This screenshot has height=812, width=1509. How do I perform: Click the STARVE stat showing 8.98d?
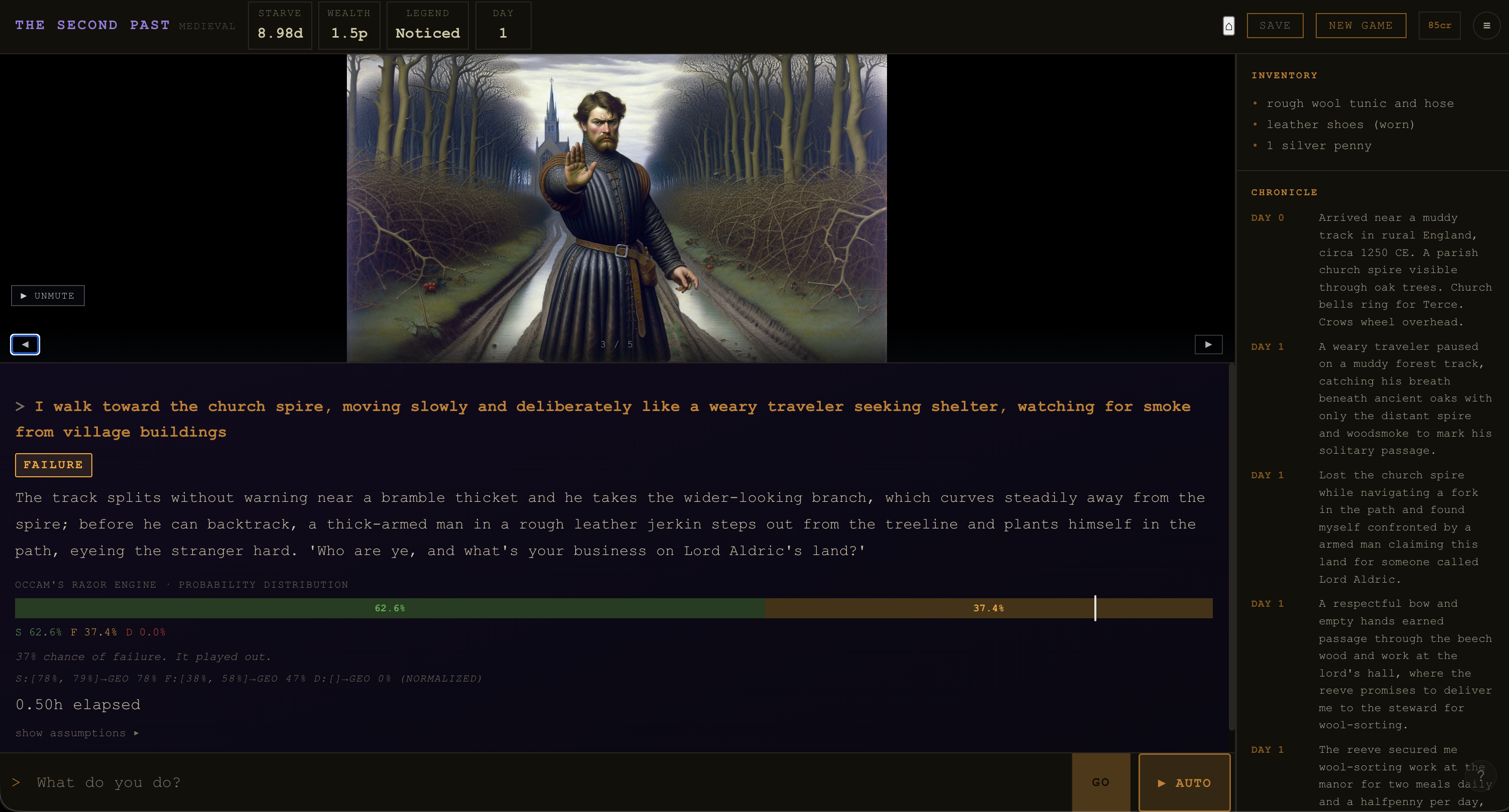tap(280, 26)
